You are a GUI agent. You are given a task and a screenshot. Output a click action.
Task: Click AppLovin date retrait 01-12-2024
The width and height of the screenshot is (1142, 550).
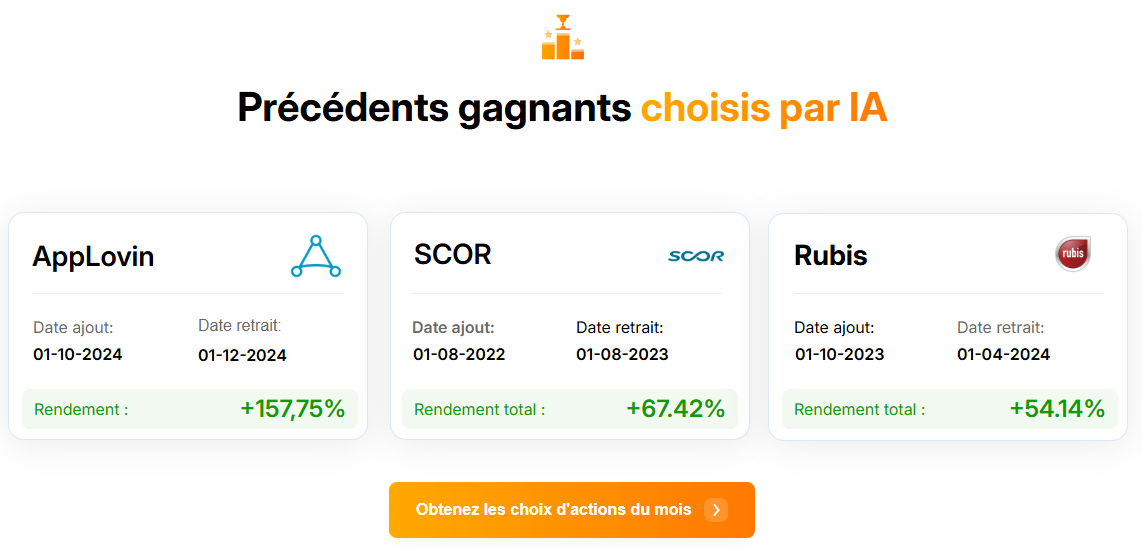pos(243,355)
